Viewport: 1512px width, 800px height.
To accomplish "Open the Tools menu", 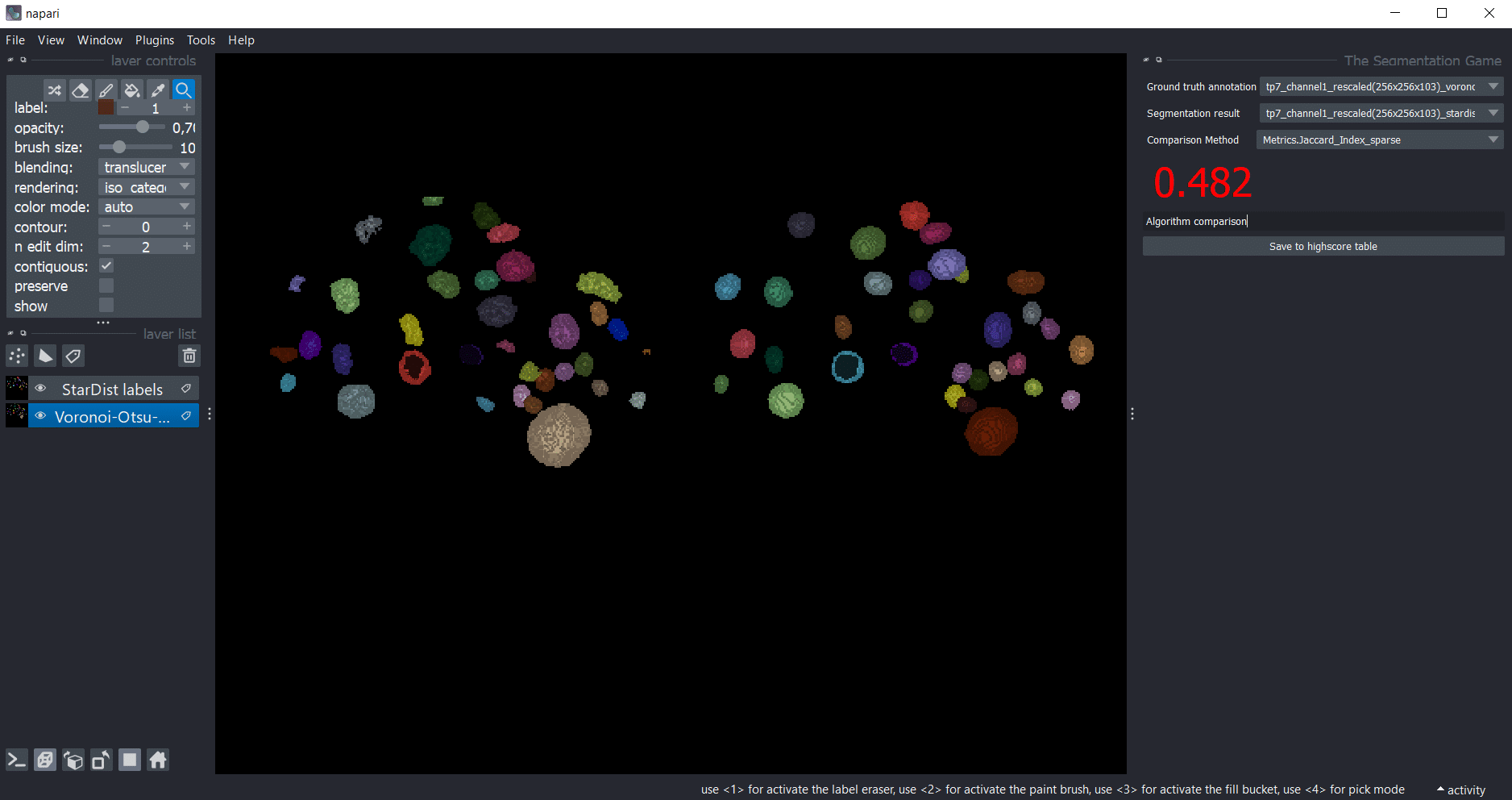I will point(201,40).
